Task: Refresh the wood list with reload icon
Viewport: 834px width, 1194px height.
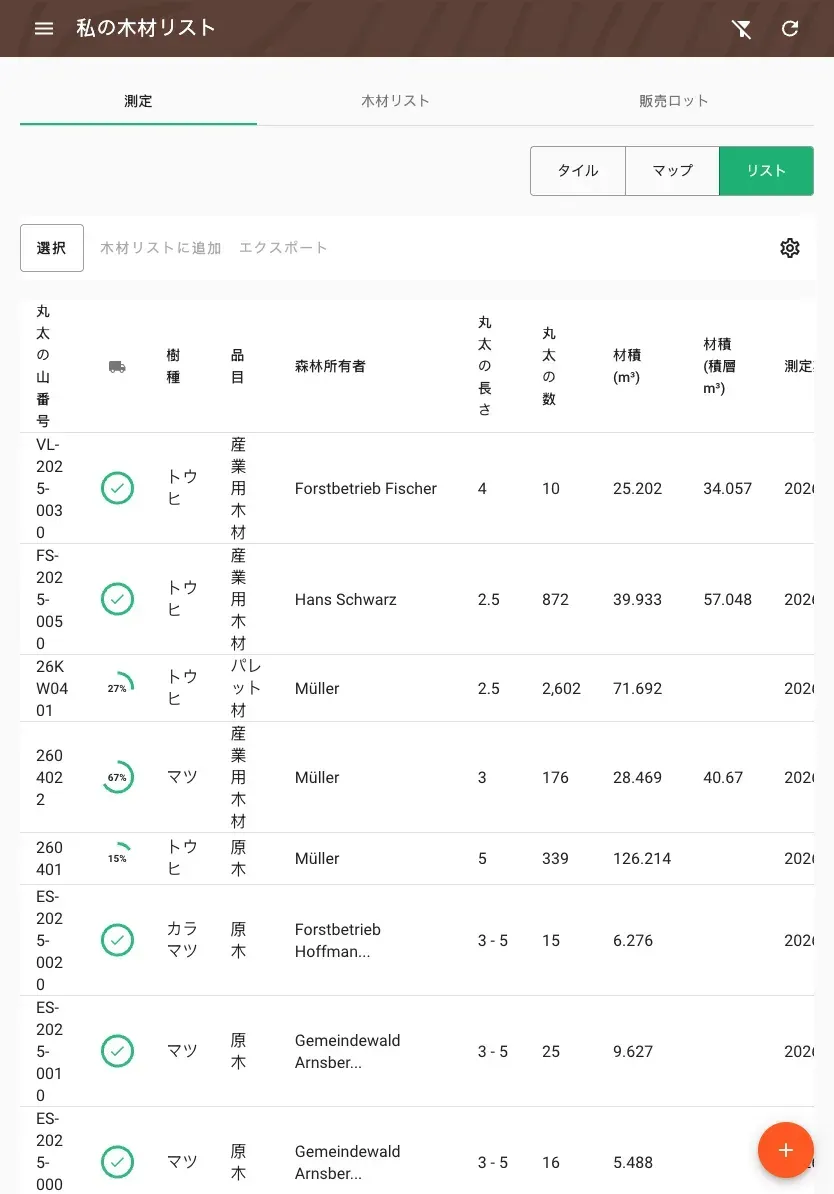Action: pos(790,29)
